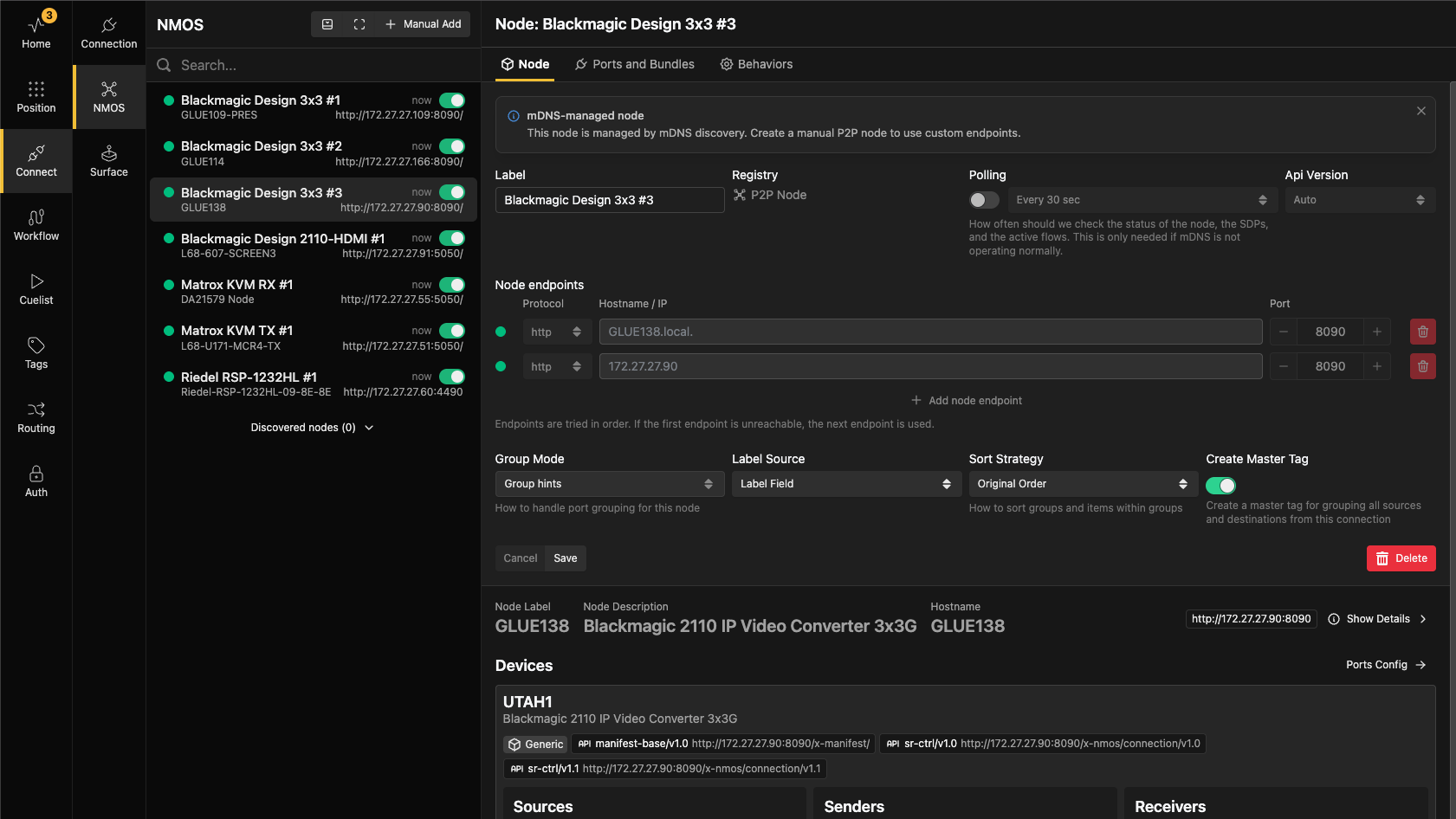
Task: Switch to the Node tab
Action: click(525, 64)
